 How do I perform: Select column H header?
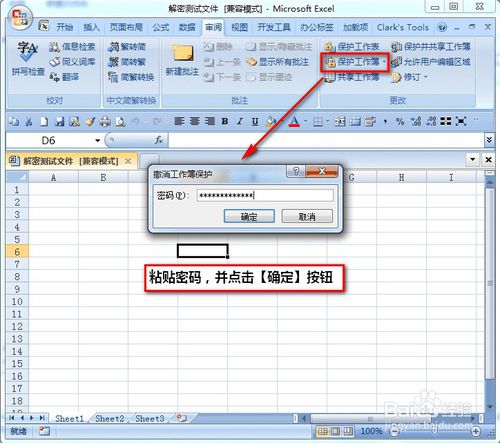coord(402,178)
